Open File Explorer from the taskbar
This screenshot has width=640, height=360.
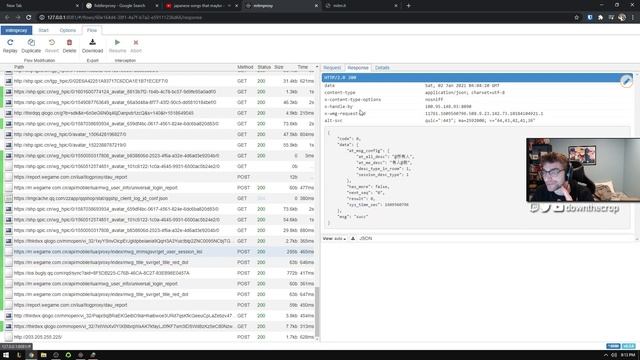tap(44, 355)
